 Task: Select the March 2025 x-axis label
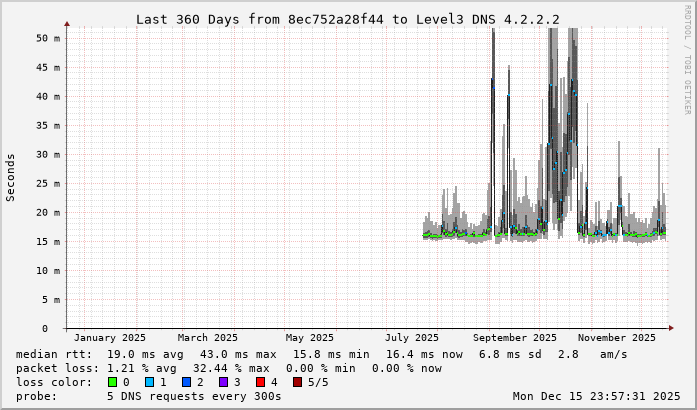point(208,338)
